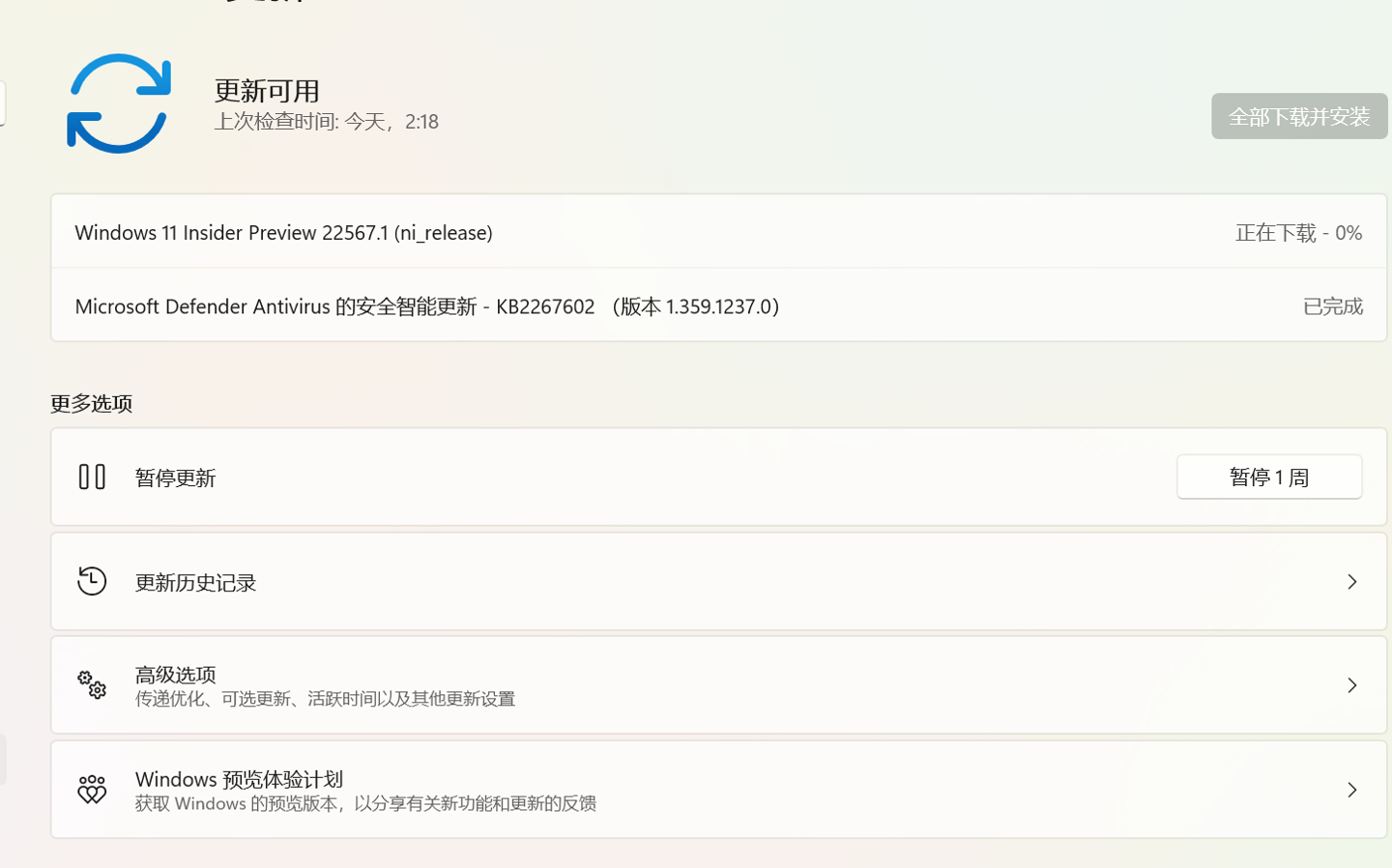Open the Windows 预览体验计划 title text
The height and width of the screenshot is (868, 1392).
coord(239,778)
